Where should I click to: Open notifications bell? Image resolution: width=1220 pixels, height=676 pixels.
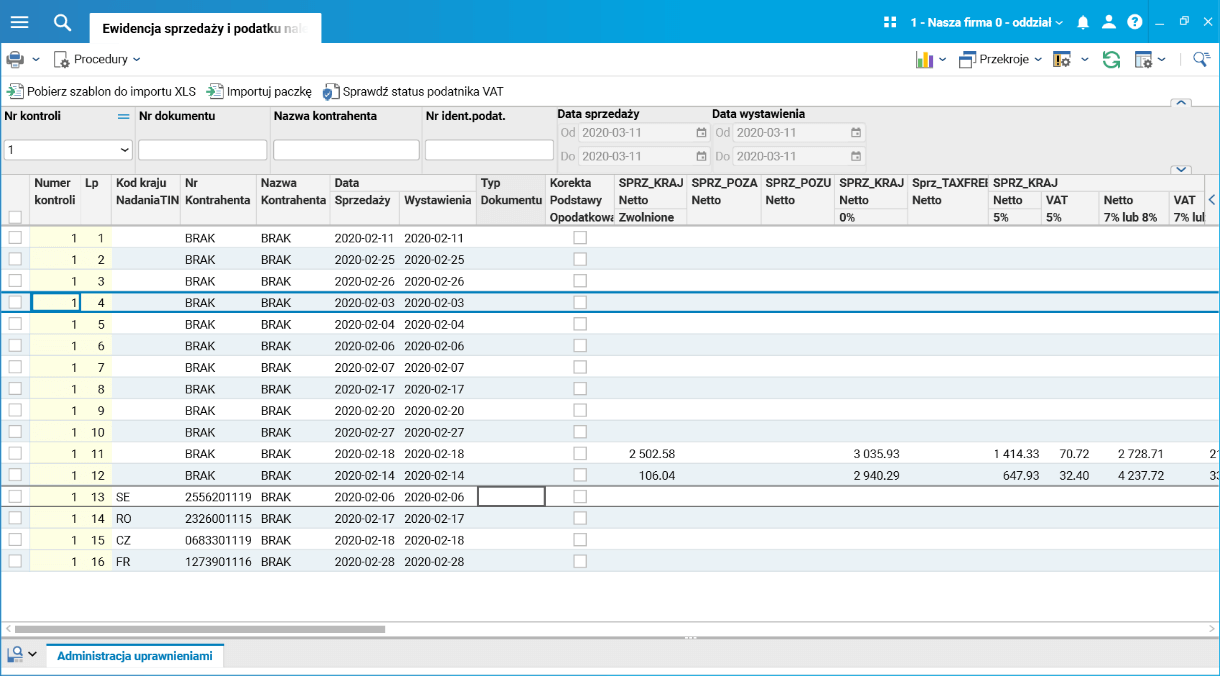pos(1083,22)
